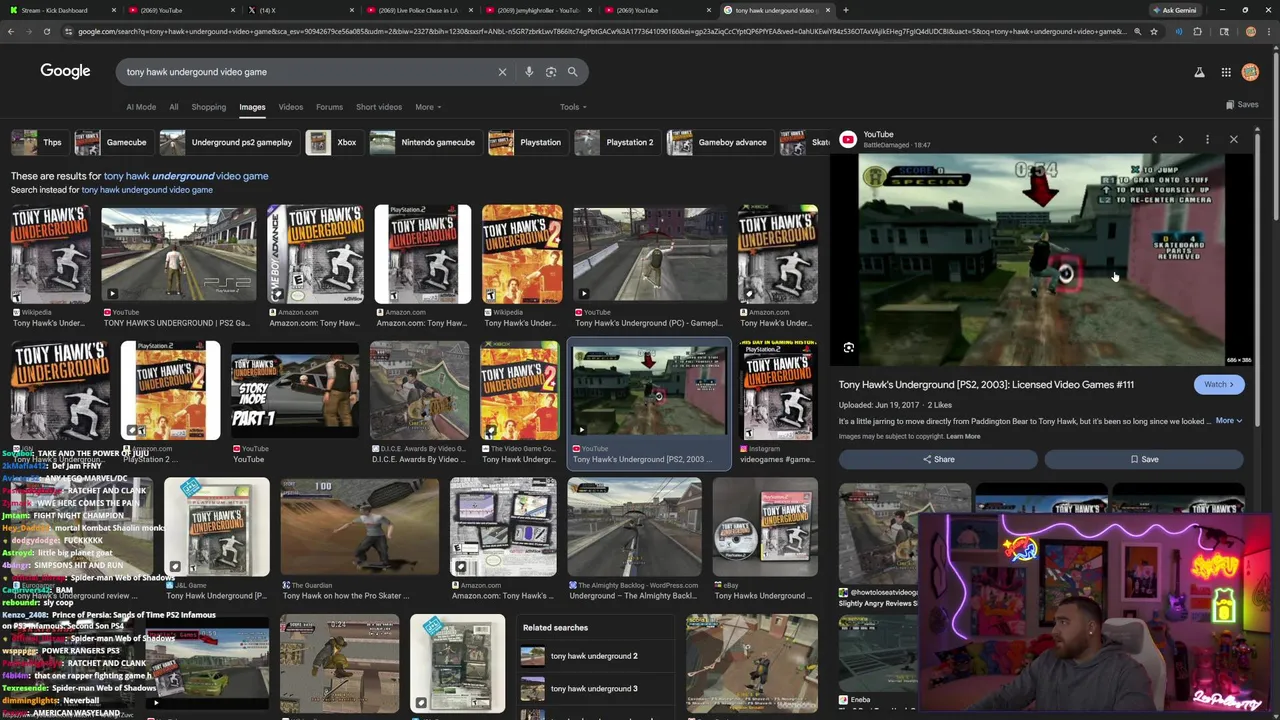Open Wikipedia Tony Hawk's Underground cover thumbnail
Viewport: 1280px width, 720px height.
pos(50,254)
